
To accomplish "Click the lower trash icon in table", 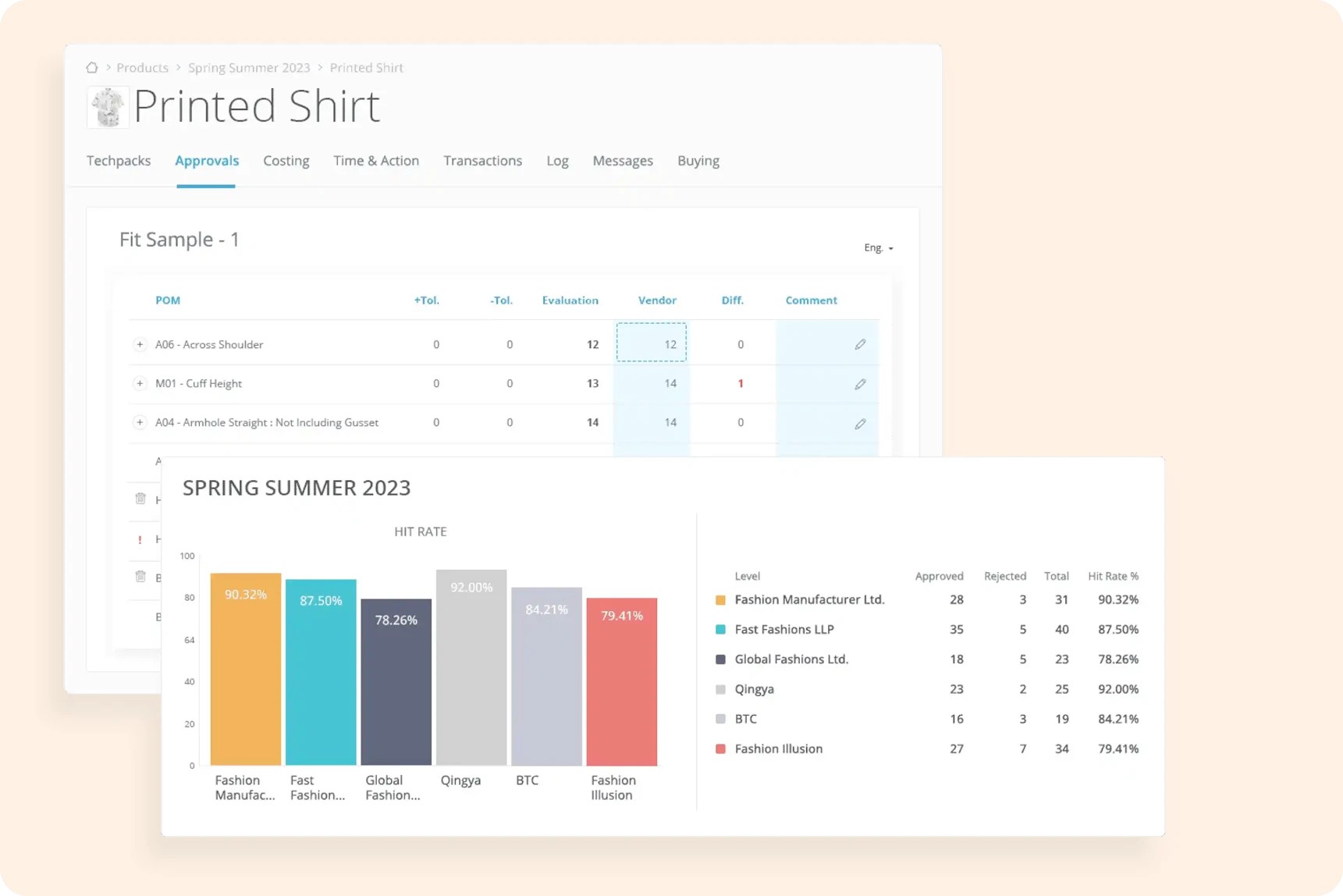I will [140, 577].
